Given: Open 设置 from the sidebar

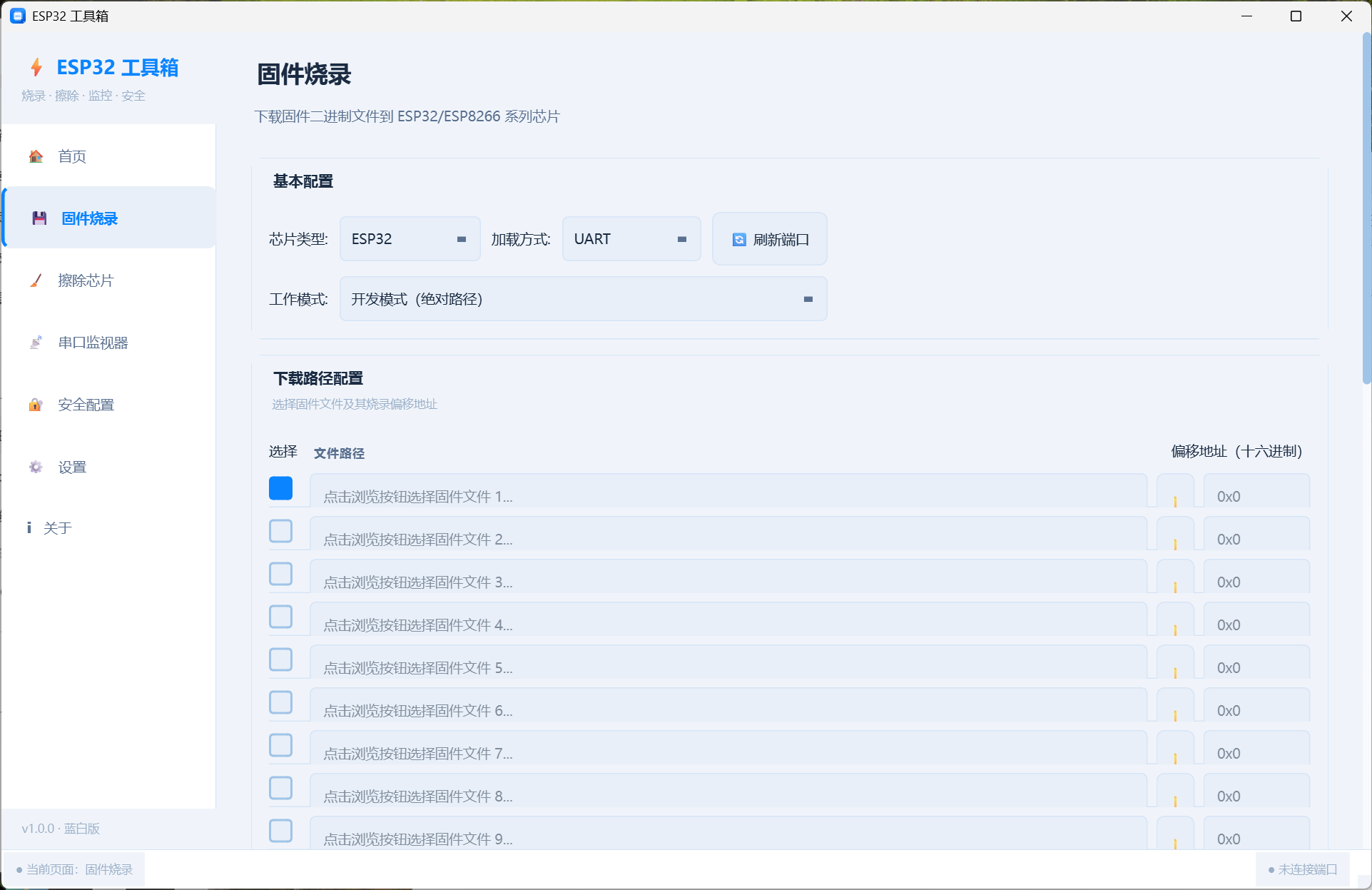Looking at the screenshot, I should pos(109,467).
